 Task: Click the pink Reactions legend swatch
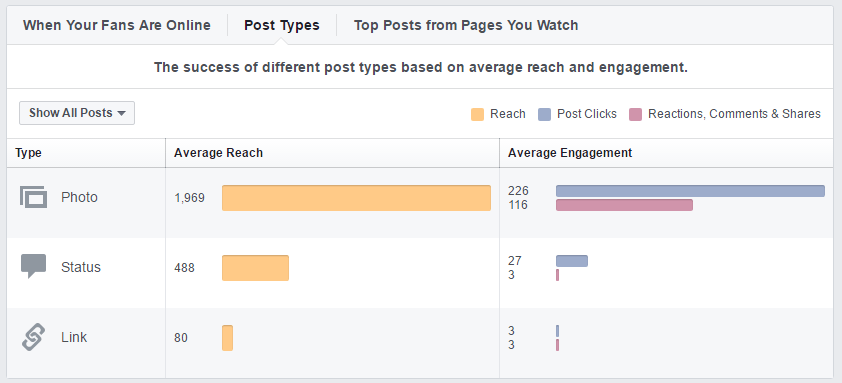[x=635, y=114]
